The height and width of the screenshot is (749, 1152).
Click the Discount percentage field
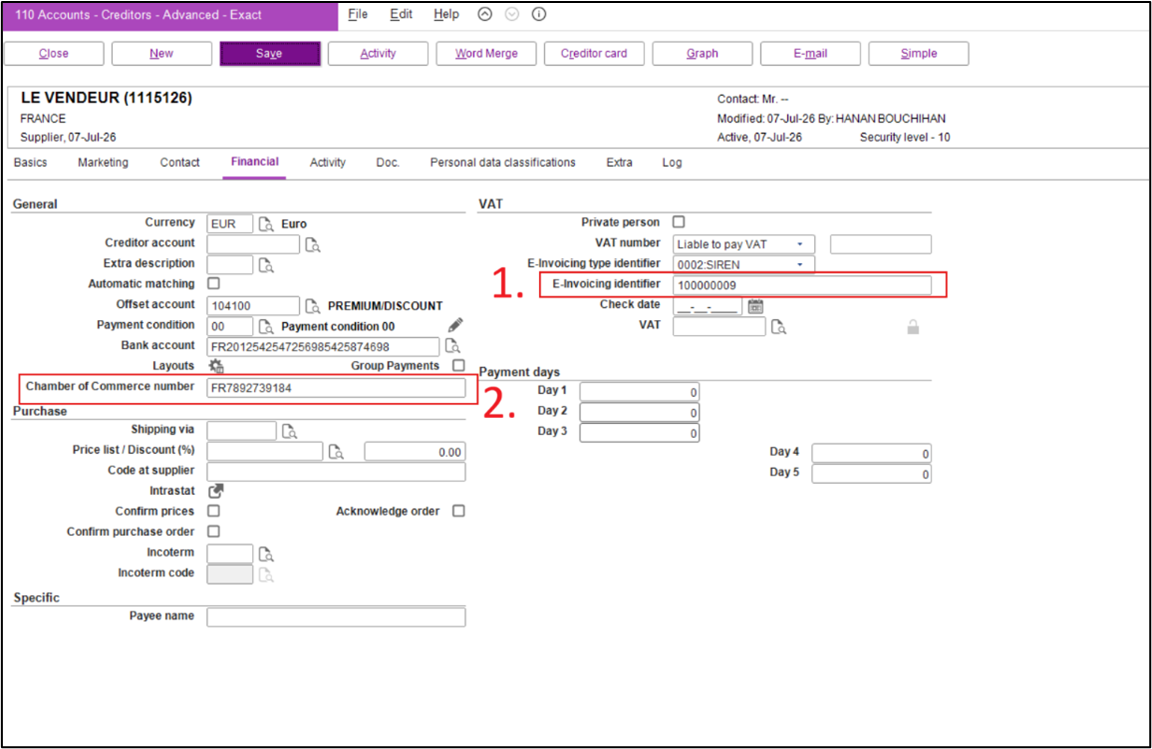[414, 452]
